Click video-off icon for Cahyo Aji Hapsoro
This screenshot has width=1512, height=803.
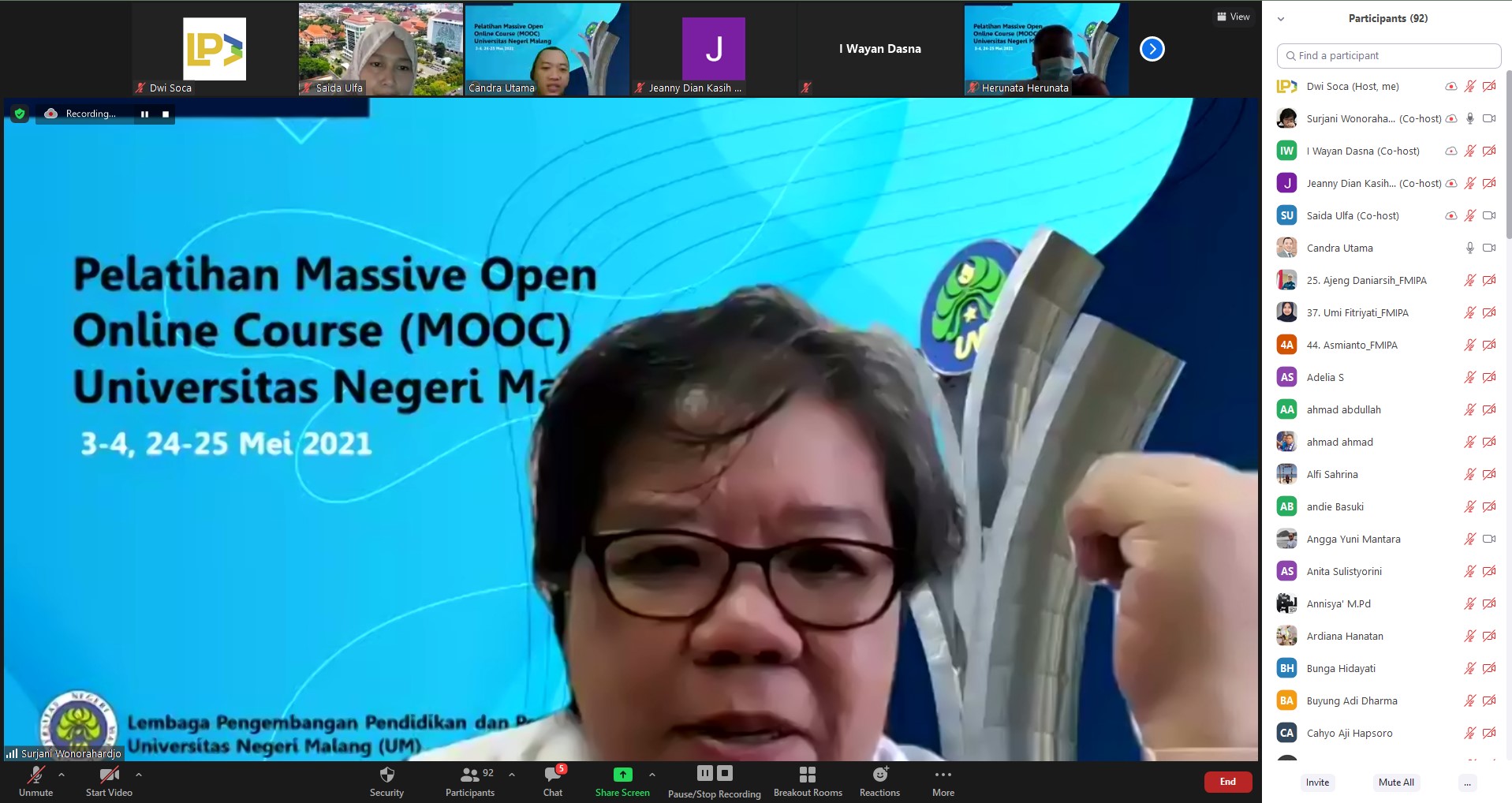(x=1489, y=733)
